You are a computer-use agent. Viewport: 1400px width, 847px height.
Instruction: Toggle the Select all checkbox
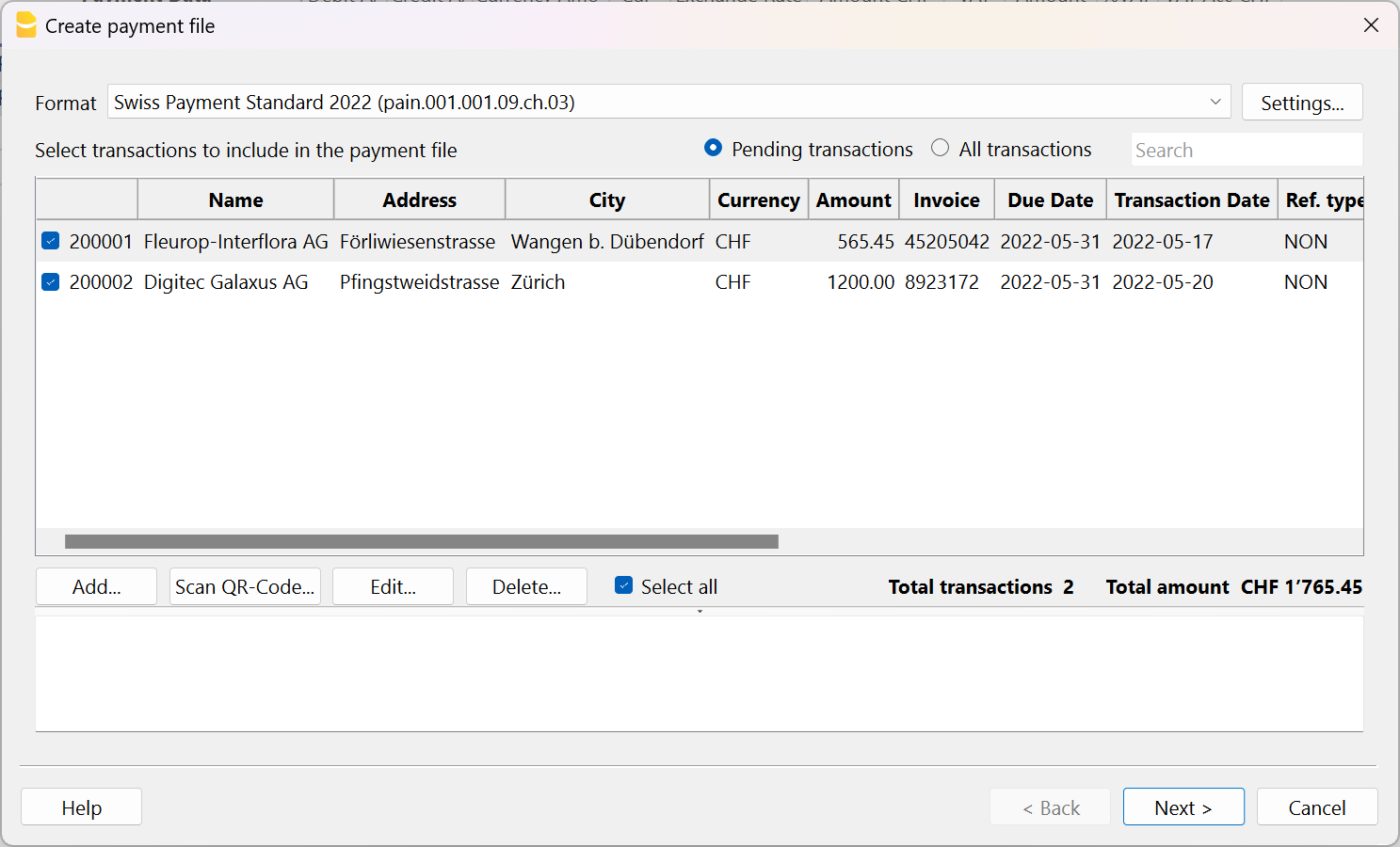(x=623, y=585)
